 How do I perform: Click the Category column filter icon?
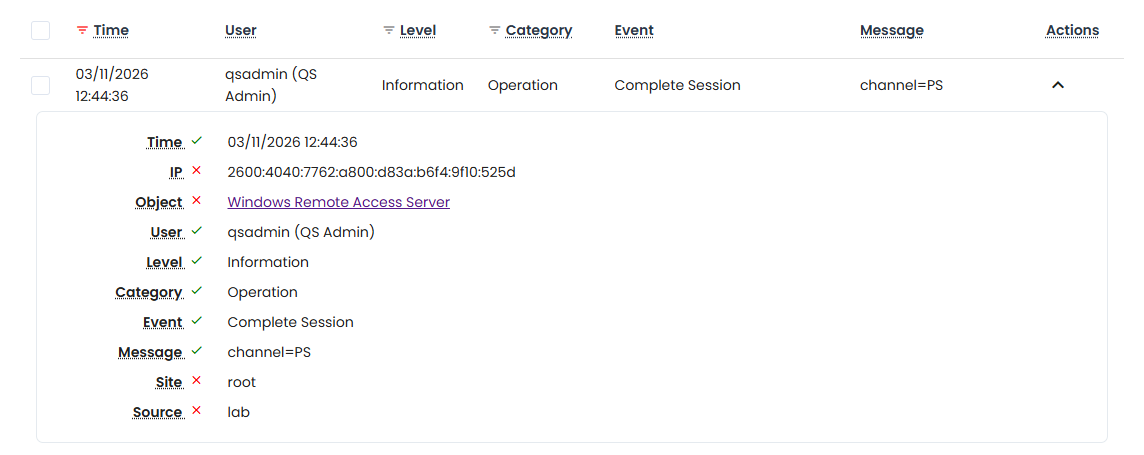click(x=494, y=31)
